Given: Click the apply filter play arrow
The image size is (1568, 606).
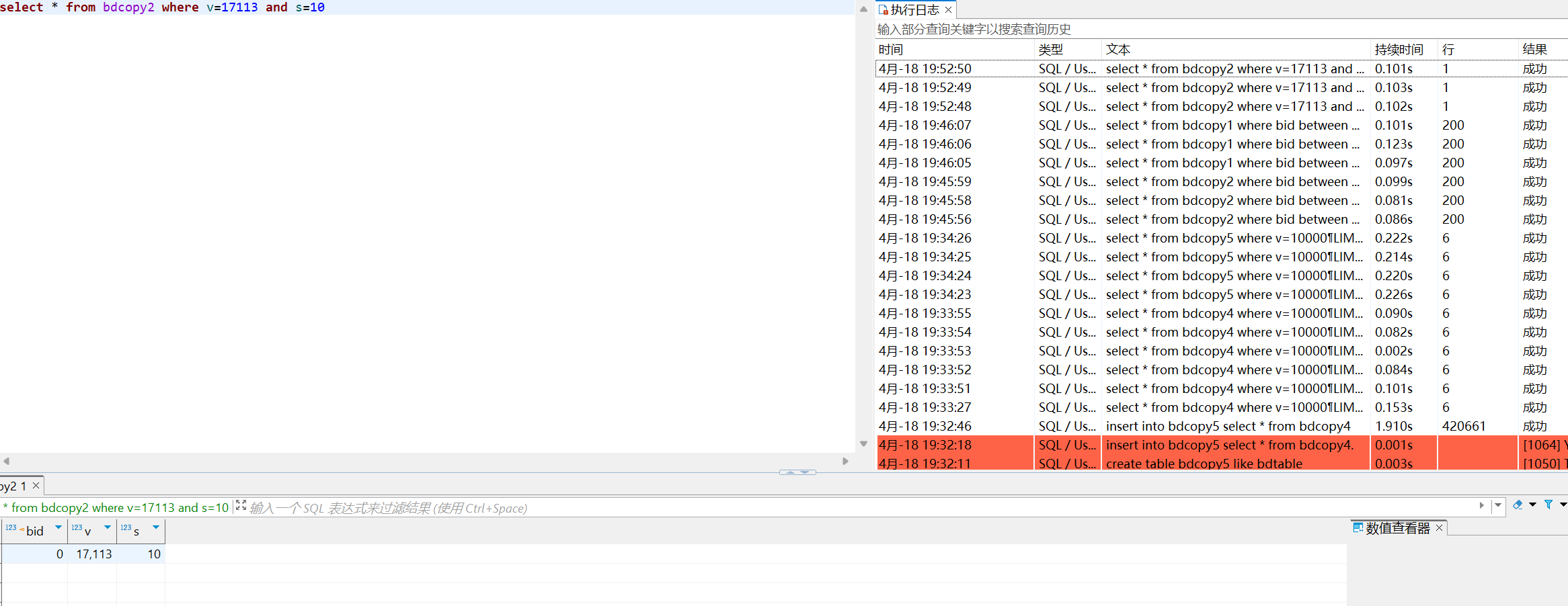Looking at the screenshot, I should click(1482, 505).
